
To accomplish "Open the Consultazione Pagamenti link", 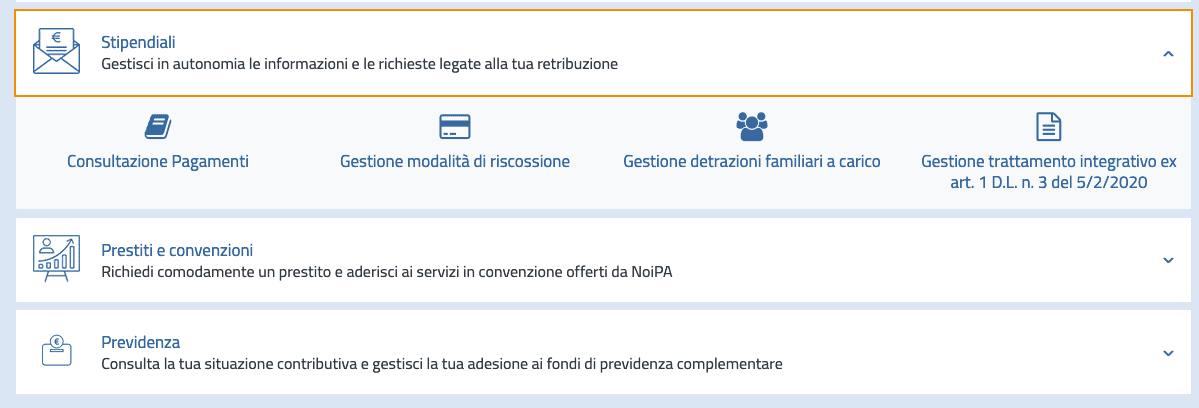I will point(158,161).
